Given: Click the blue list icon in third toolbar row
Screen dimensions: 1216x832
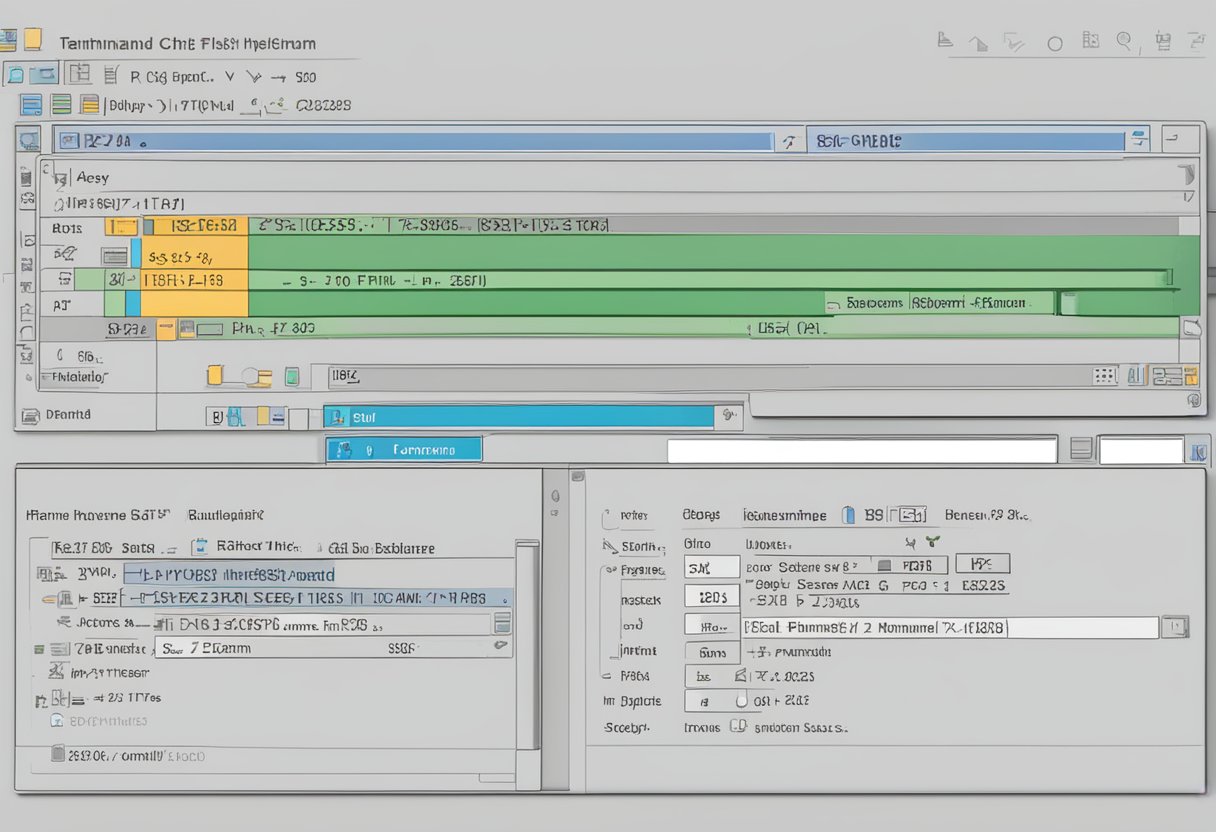Looking at the screenshot, I should point(31,104).
